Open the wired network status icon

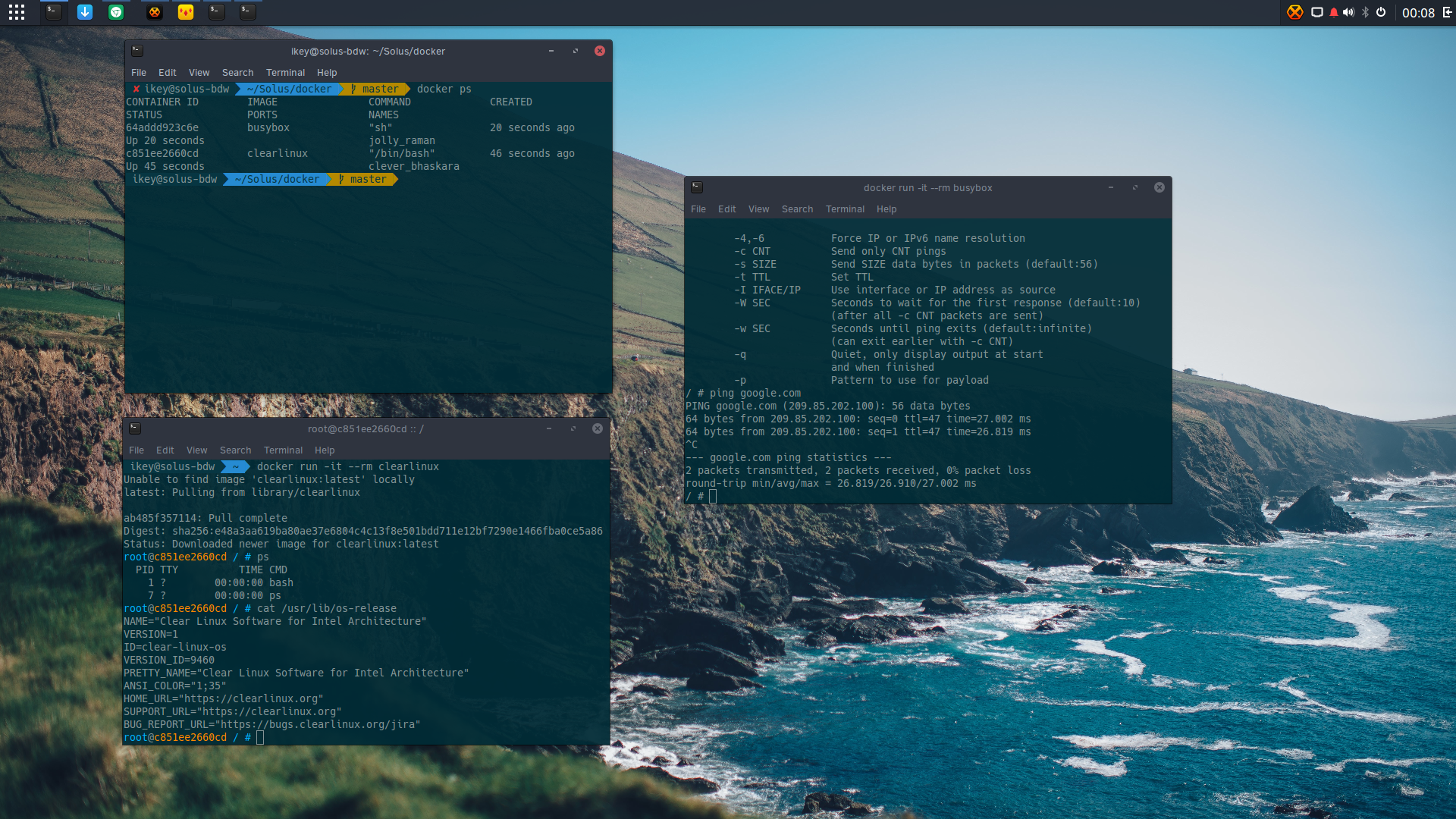tap(1317, 12)
